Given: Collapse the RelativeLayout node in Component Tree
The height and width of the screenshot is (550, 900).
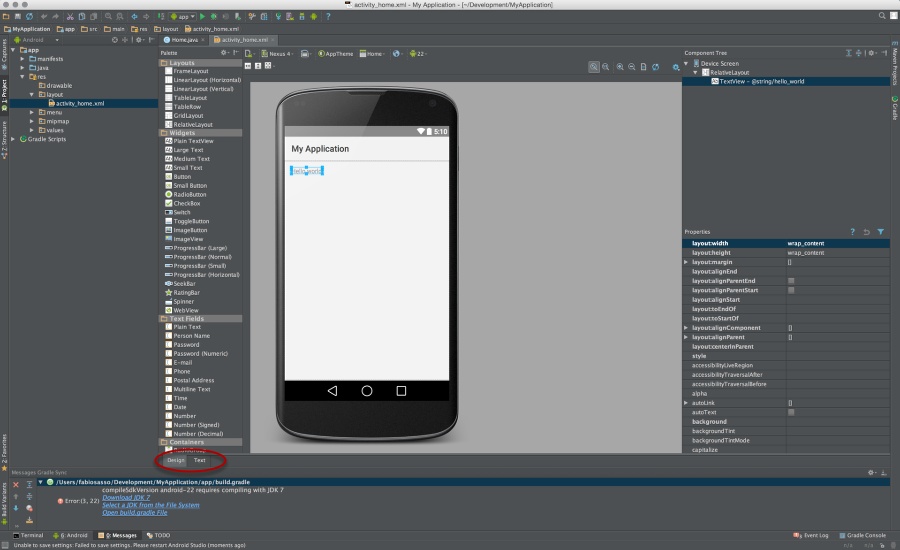Looking at the screenshot, I should click(695, 72).
